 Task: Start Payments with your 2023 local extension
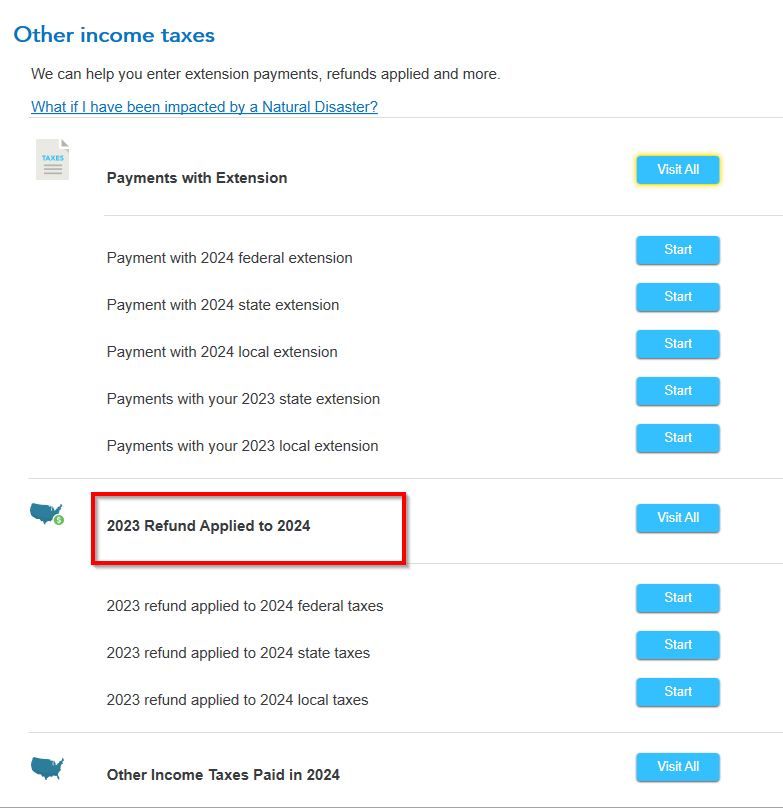click(x=677, y=438)
